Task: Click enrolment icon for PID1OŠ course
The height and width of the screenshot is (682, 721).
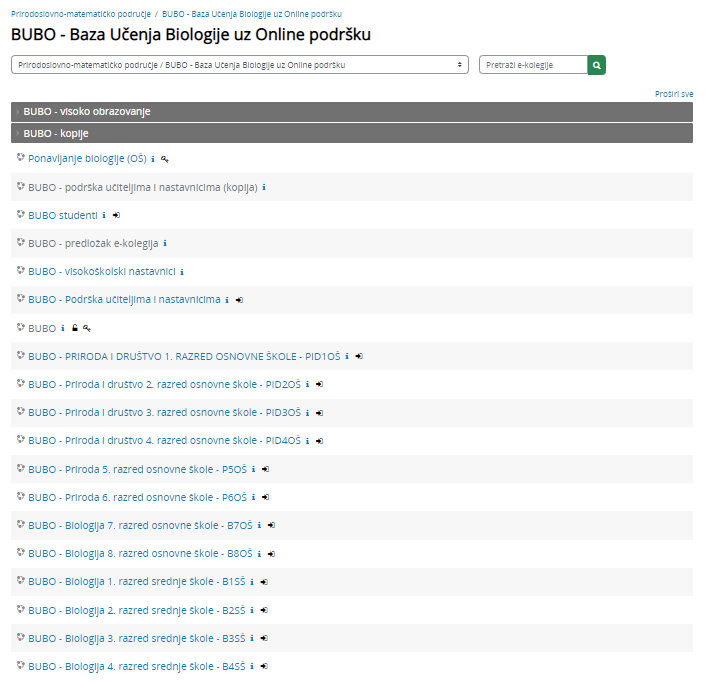Action: [359, 356]
